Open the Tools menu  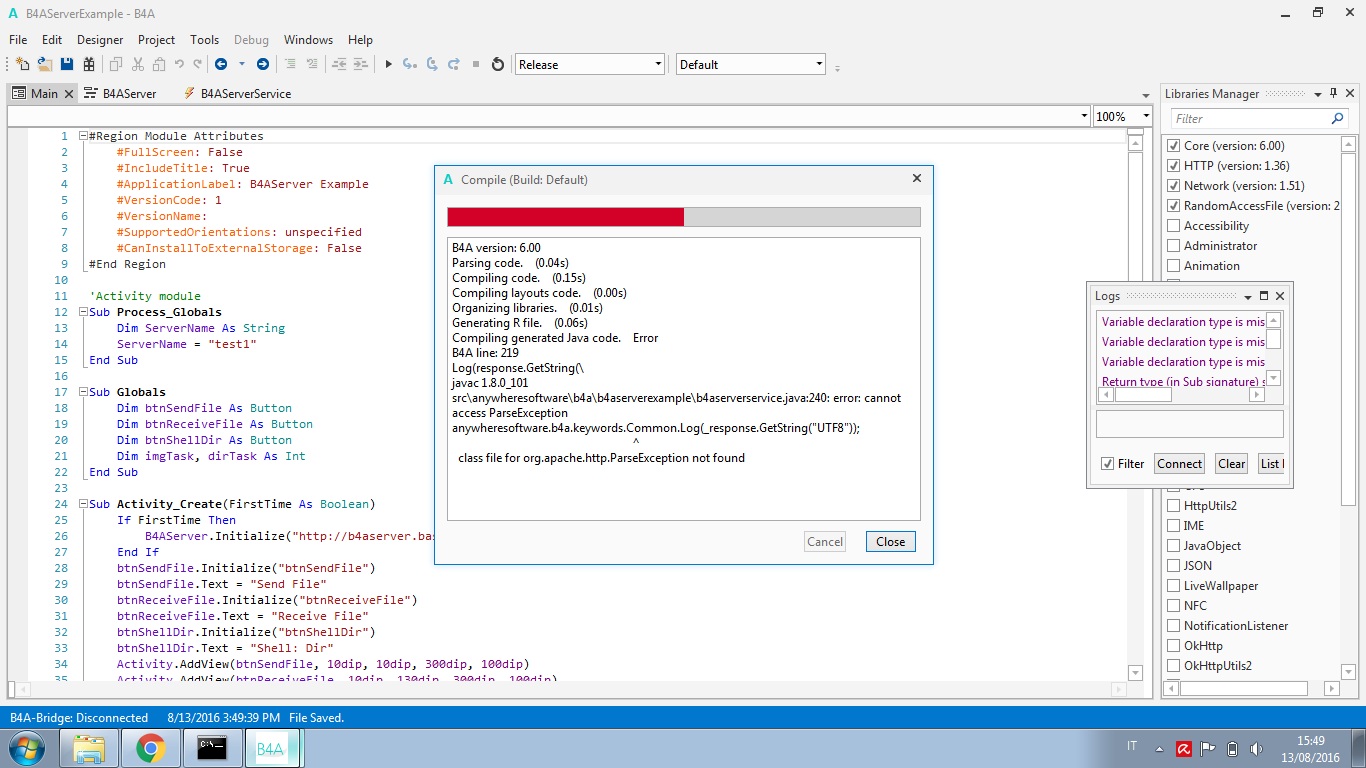(204, 40)
